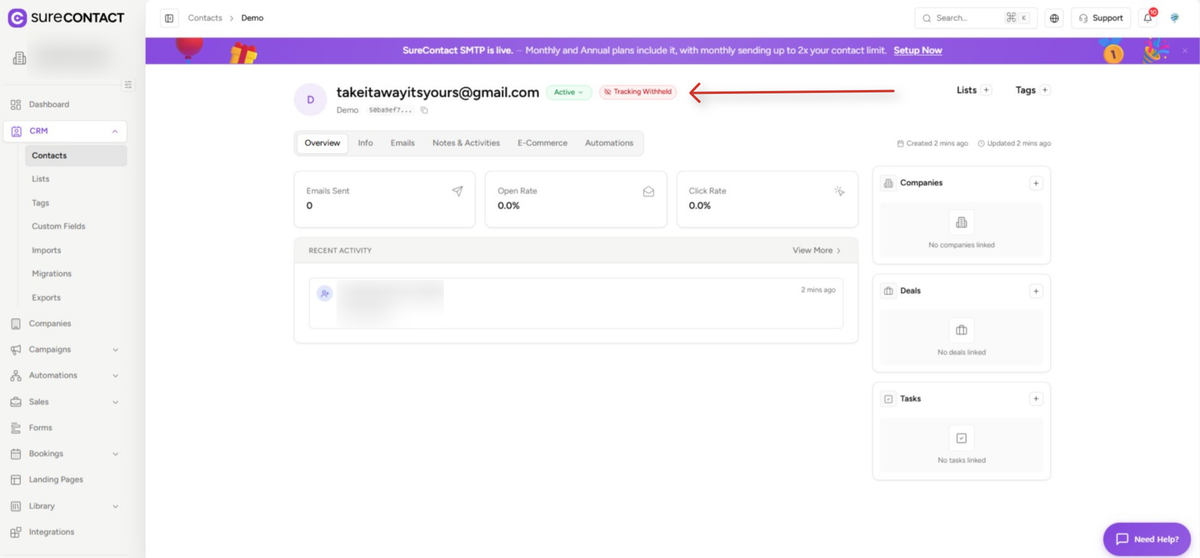Collapse the CRM section
1200x558 pixels.
[115, 131]
